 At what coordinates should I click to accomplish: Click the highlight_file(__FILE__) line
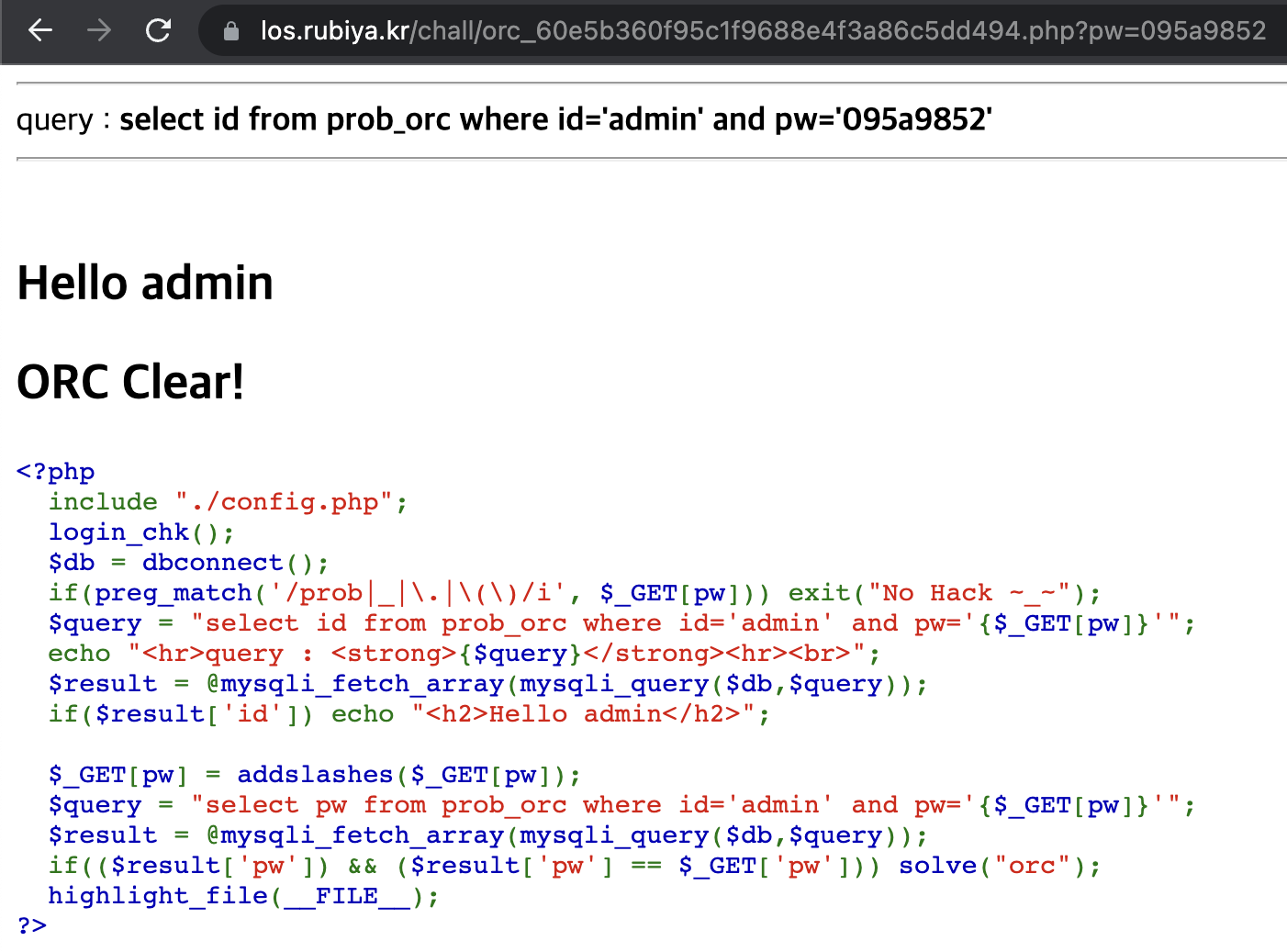[x=244, y=896]
